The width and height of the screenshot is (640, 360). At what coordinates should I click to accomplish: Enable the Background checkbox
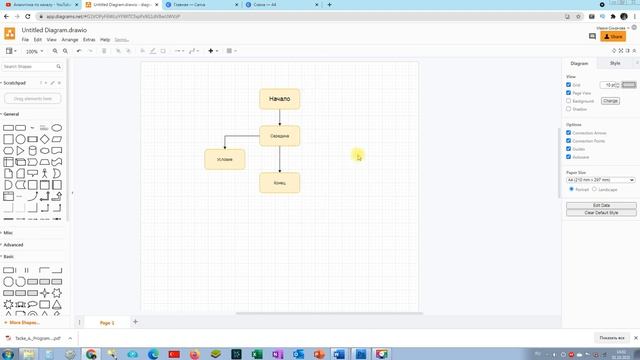point(569,100)
